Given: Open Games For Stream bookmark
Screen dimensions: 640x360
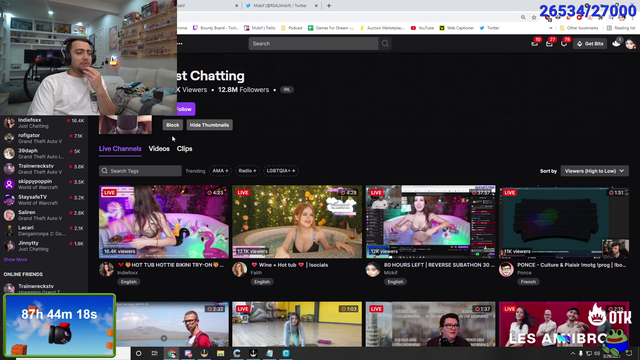Looking at the screenshot, I should (x=331, y=28).
